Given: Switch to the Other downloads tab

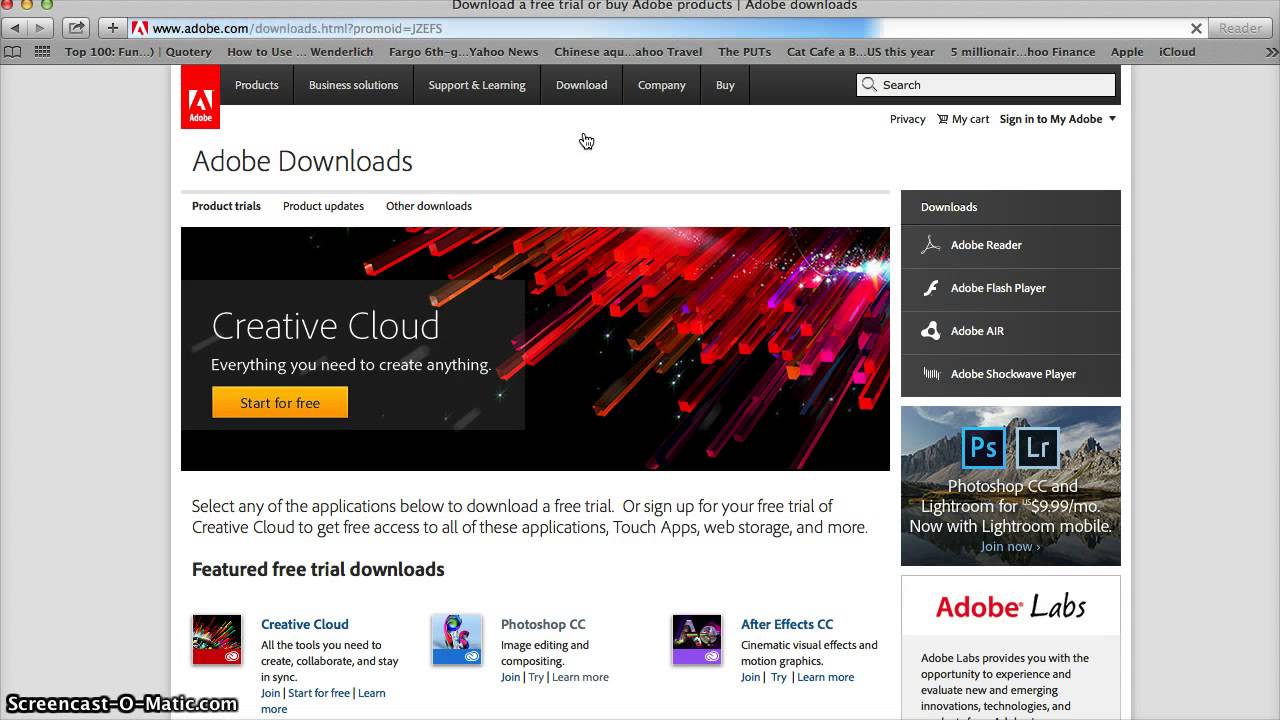Looking at the screenshot, I should tap(429, 206).
